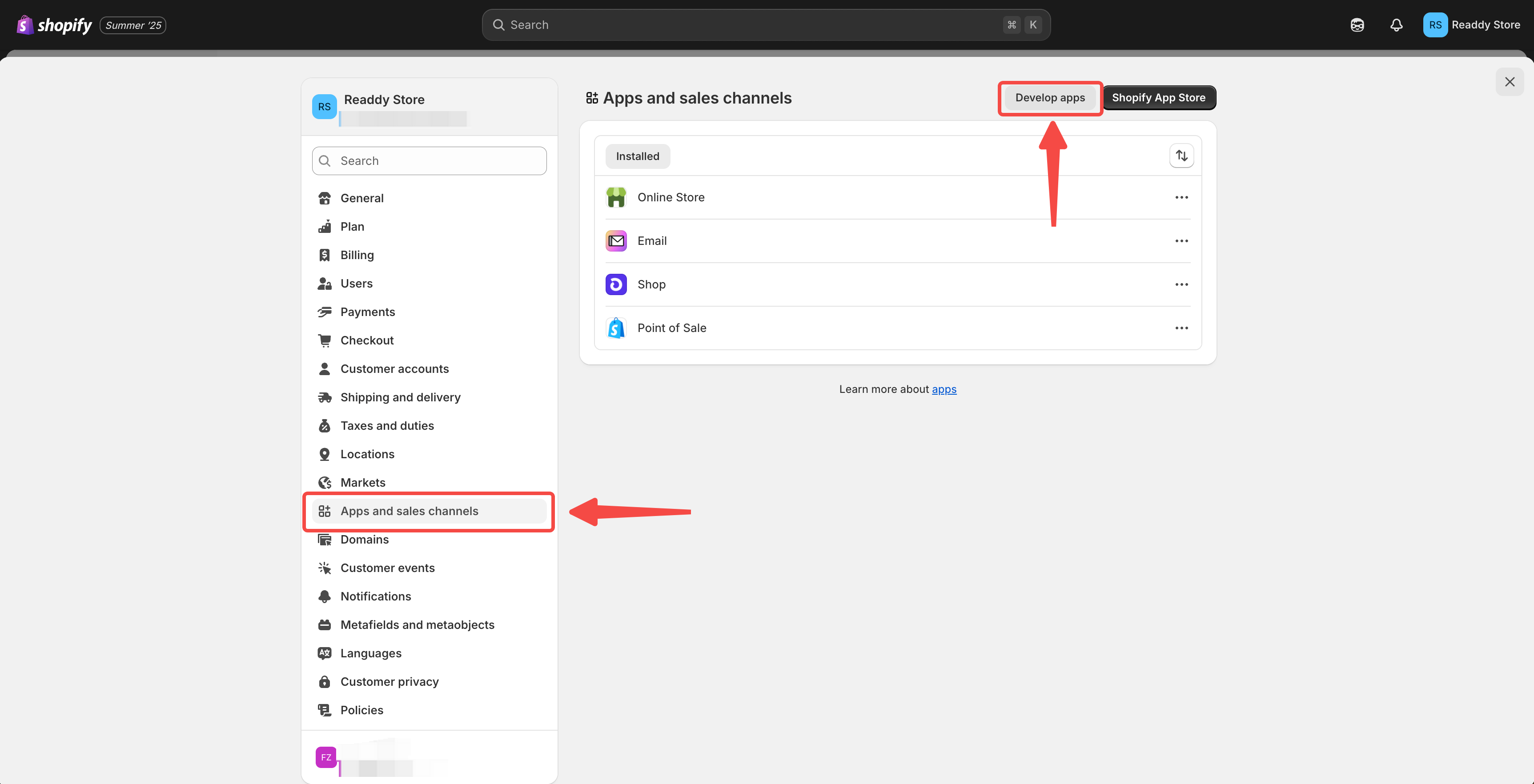The height and width of the screenshot is (784, 1534).
Task: Open more options for Point of Sale
Action: tap(1181, 328)
